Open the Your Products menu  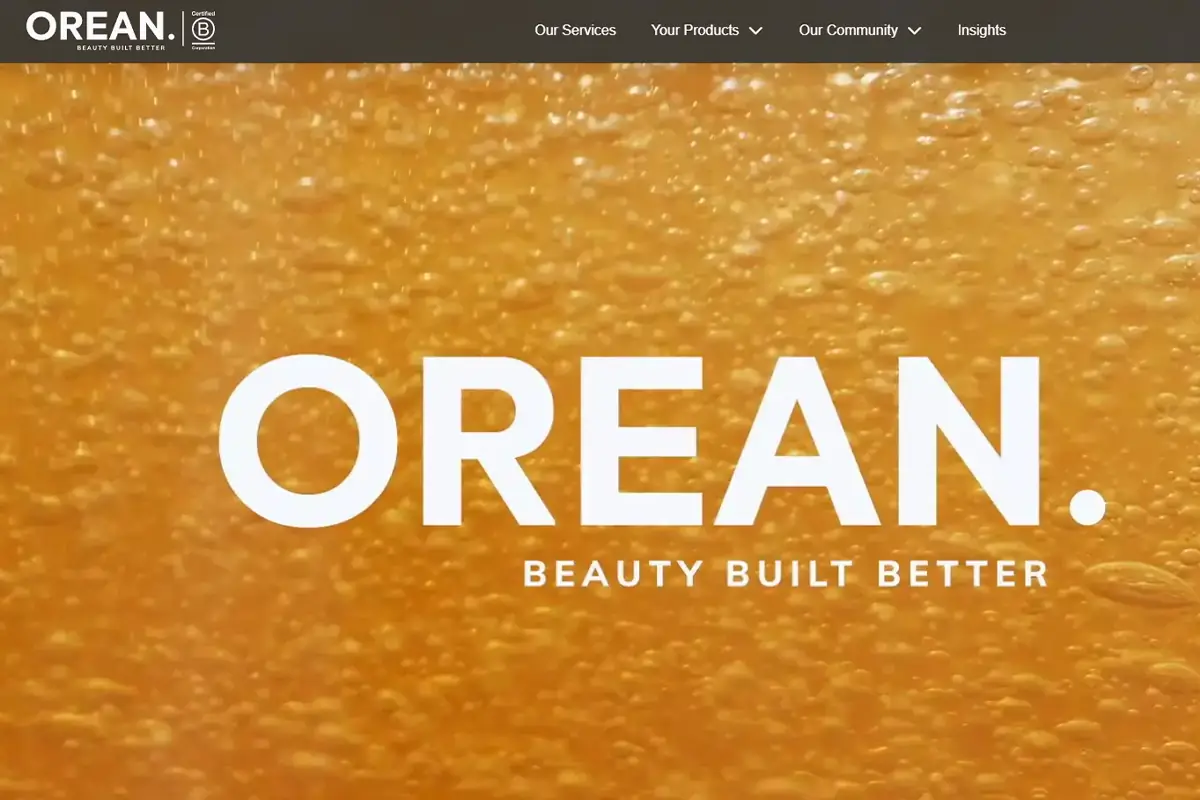pos(695,30)
